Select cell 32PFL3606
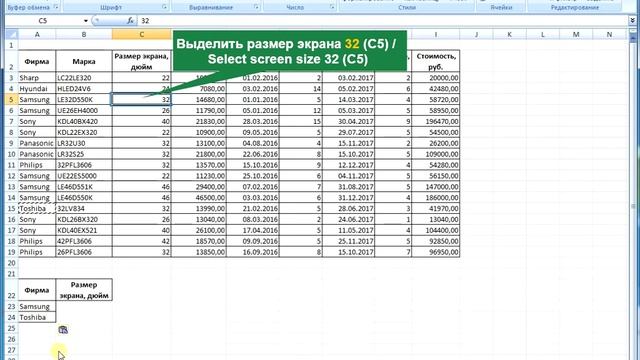This screenshot has height=360, width=640. point(84,165)
